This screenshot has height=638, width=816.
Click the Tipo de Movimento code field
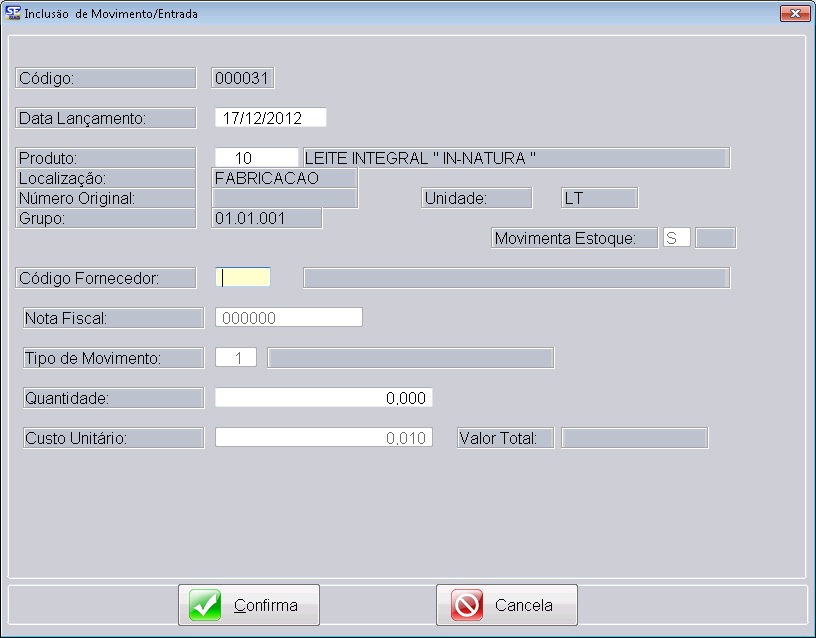(236, 358)
